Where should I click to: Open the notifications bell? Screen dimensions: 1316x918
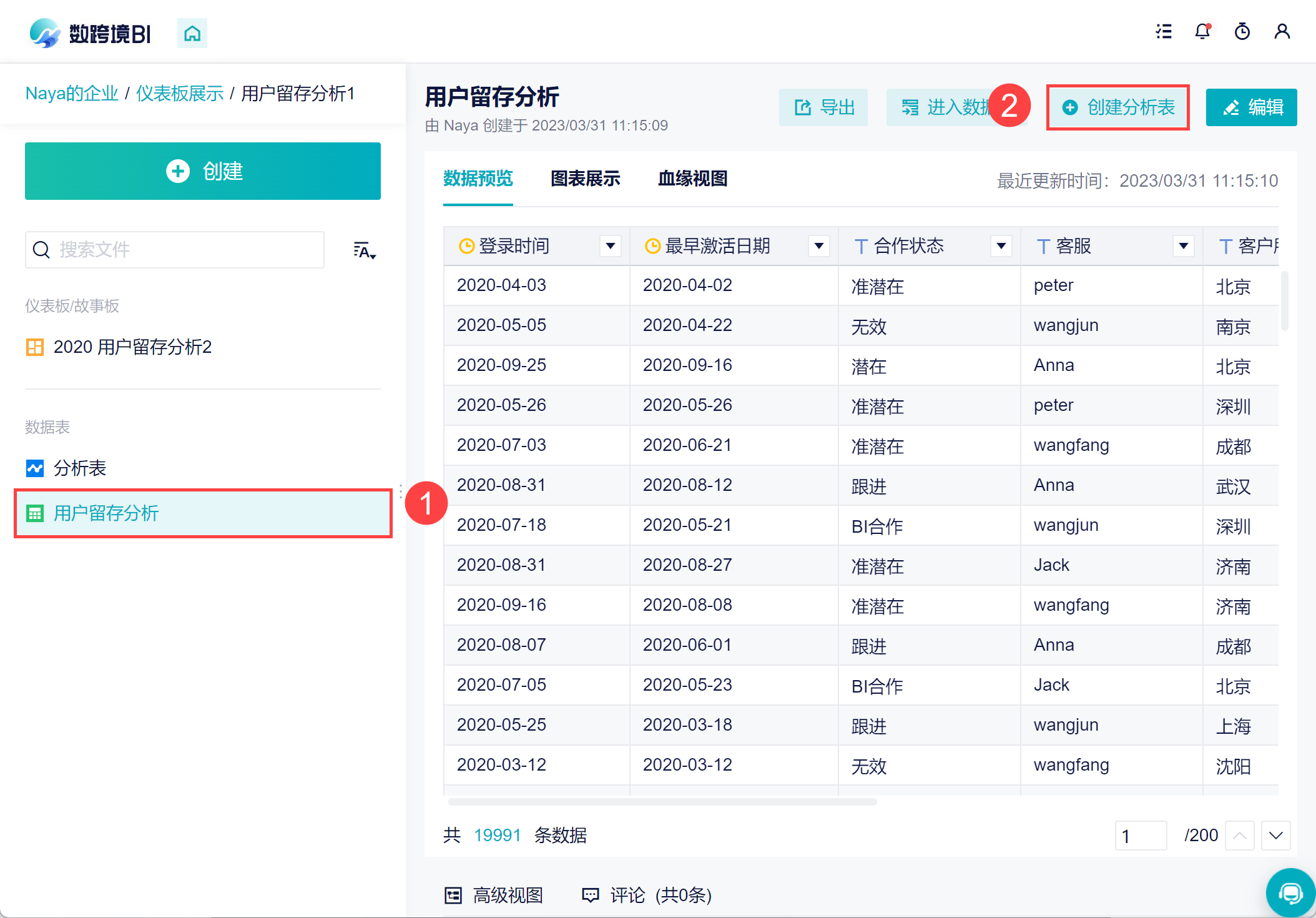coord(1202,32)
